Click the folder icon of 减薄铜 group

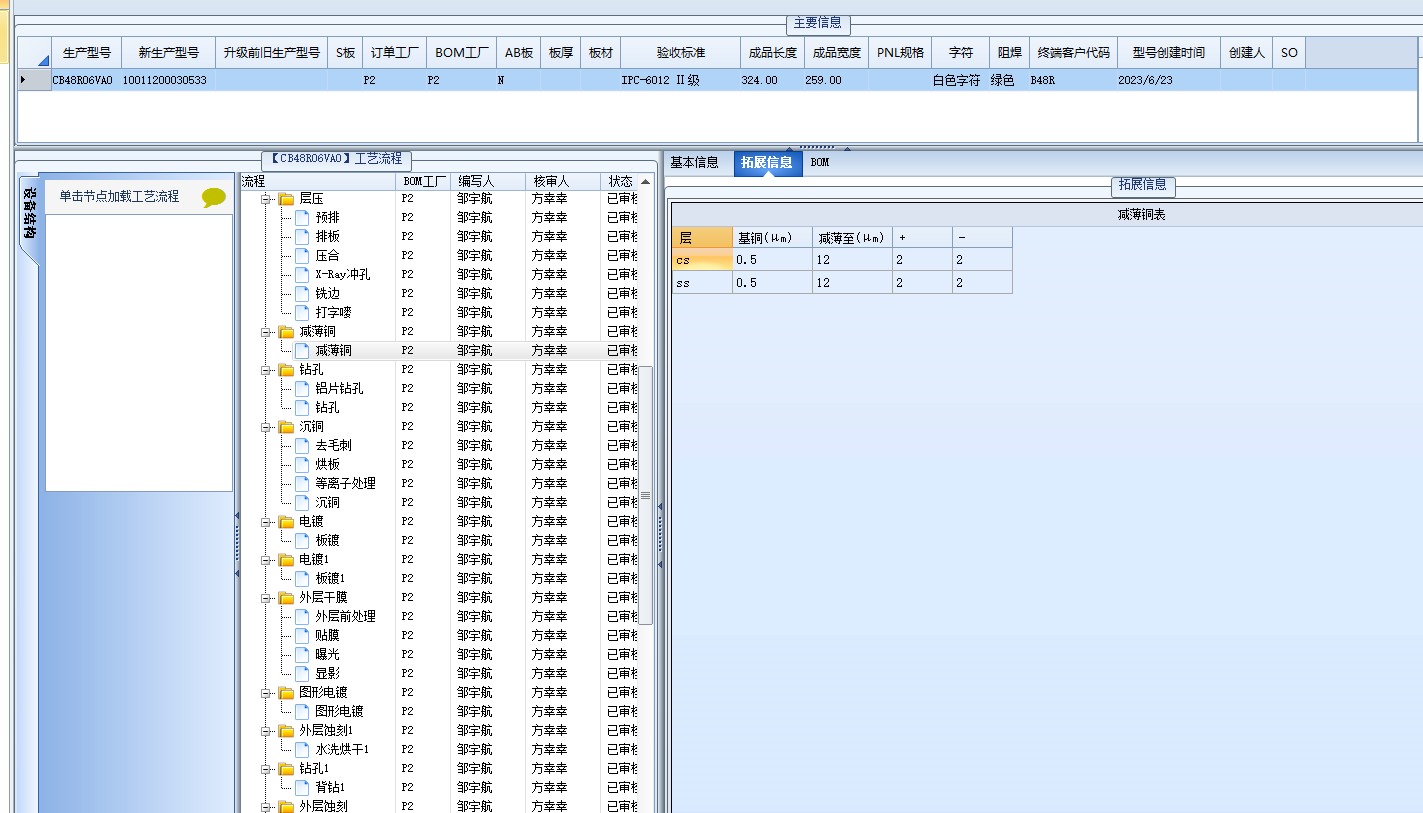tap(287, 332)
